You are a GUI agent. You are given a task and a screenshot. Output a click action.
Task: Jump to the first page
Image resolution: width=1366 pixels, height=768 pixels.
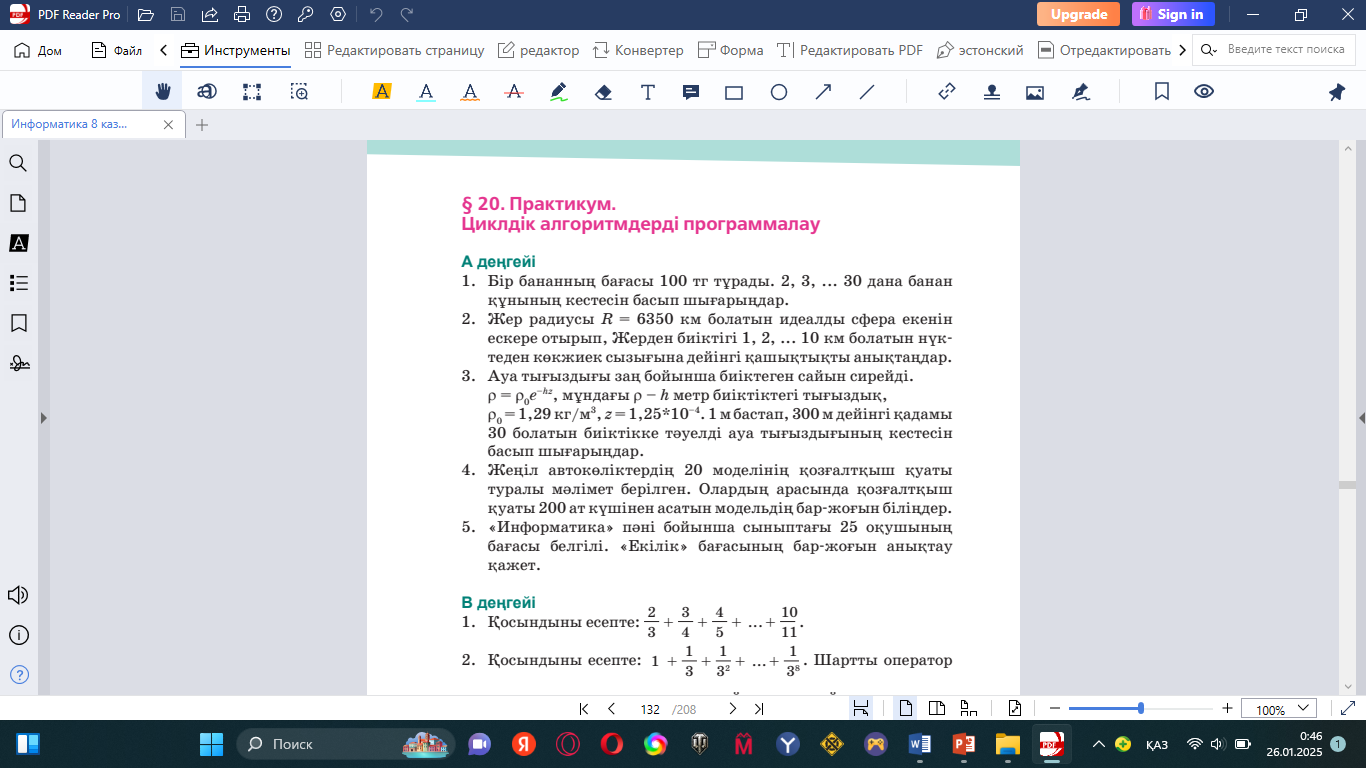click(x=584, y=709)
